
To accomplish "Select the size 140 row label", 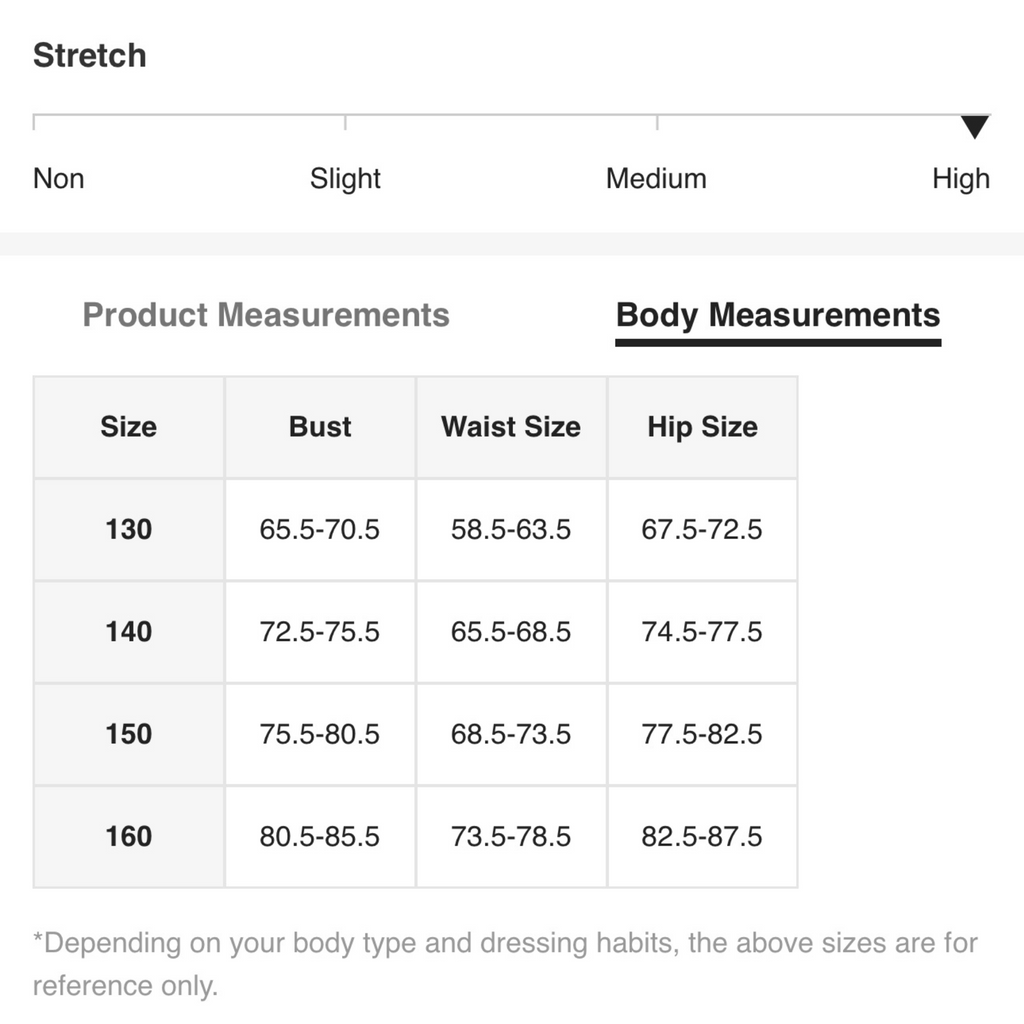I will pyautogui.click(x=129, y=632).
